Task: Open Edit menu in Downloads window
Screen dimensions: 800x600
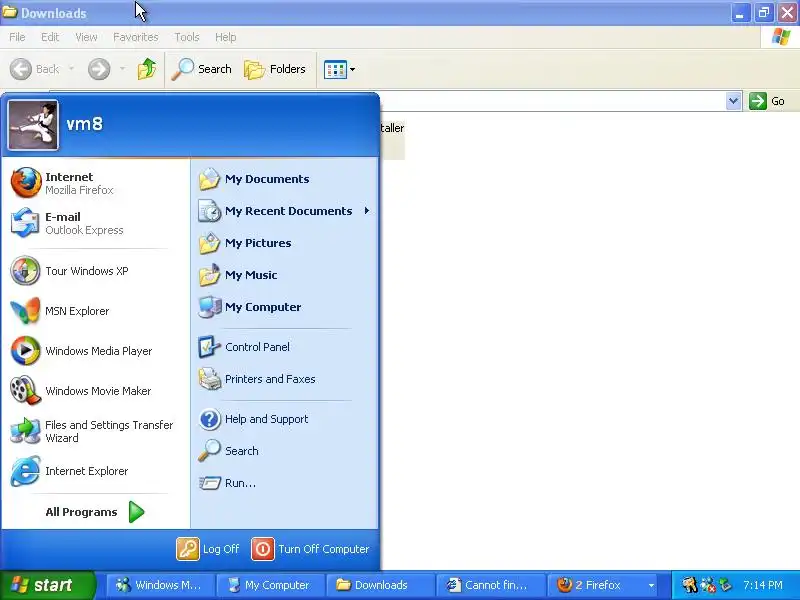Action: 50,37
